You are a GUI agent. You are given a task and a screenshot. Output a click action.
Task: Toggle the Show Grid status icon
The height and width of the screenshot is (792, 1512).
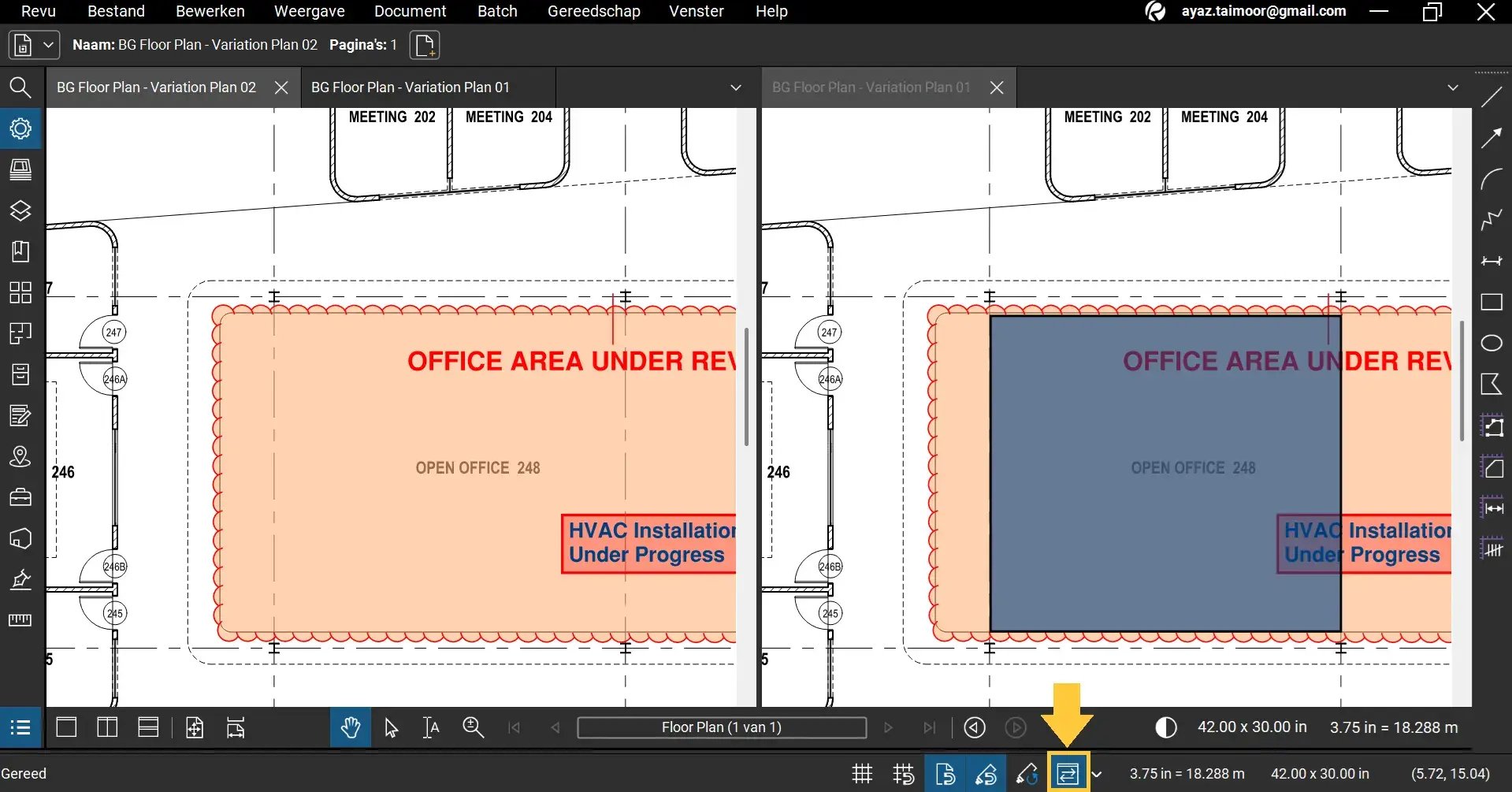(863, 774)
